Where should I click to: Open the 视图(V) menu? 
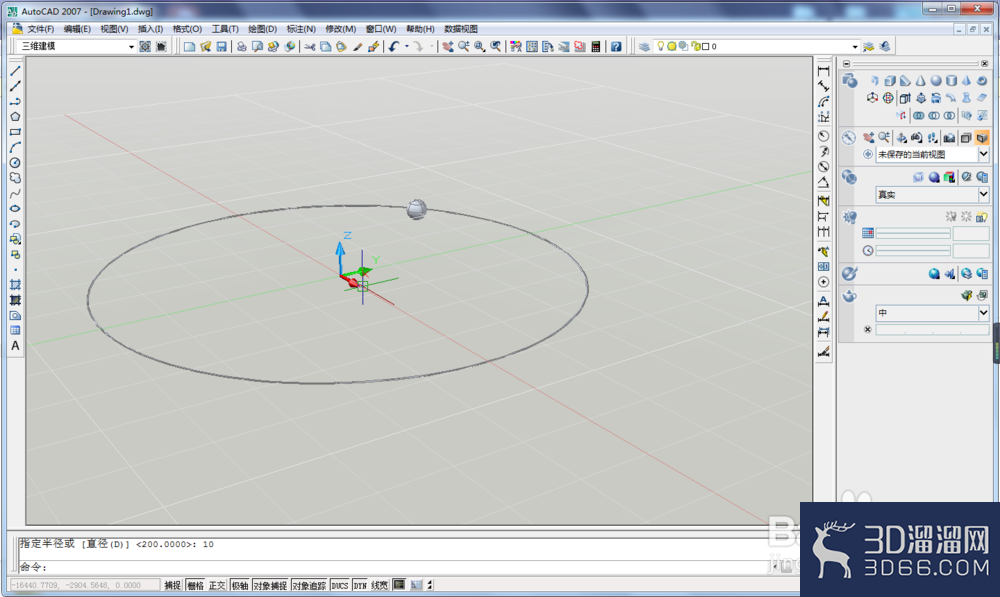pos(114,29)
